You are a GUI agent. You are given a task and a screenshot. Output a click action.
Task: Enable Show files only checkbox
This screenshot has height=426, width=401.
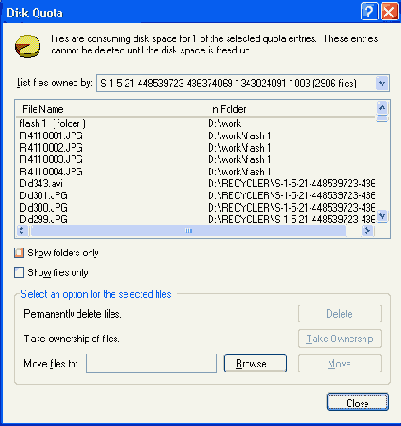click(19, 273)
